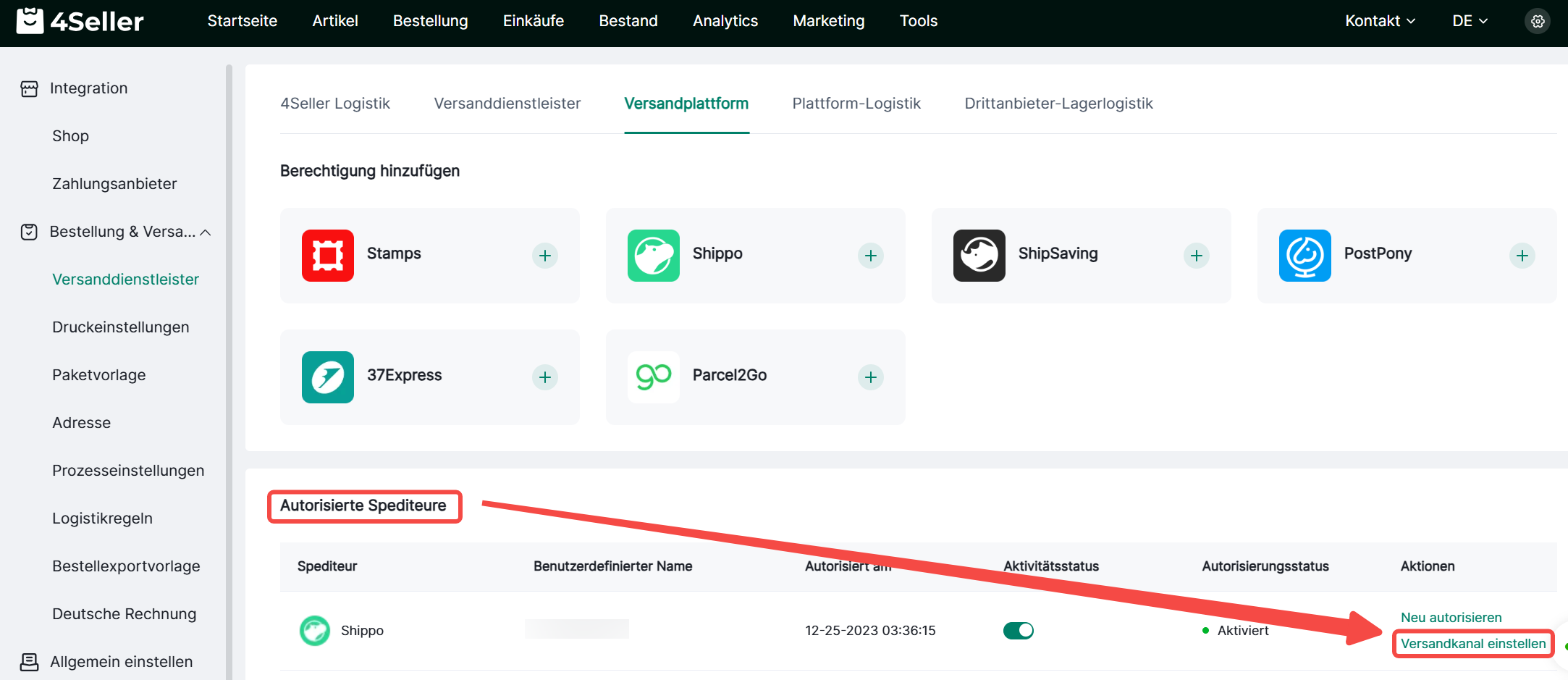Add Stamps authorization with plus icon
This screenshot has height=680, width=1568.
544,256
